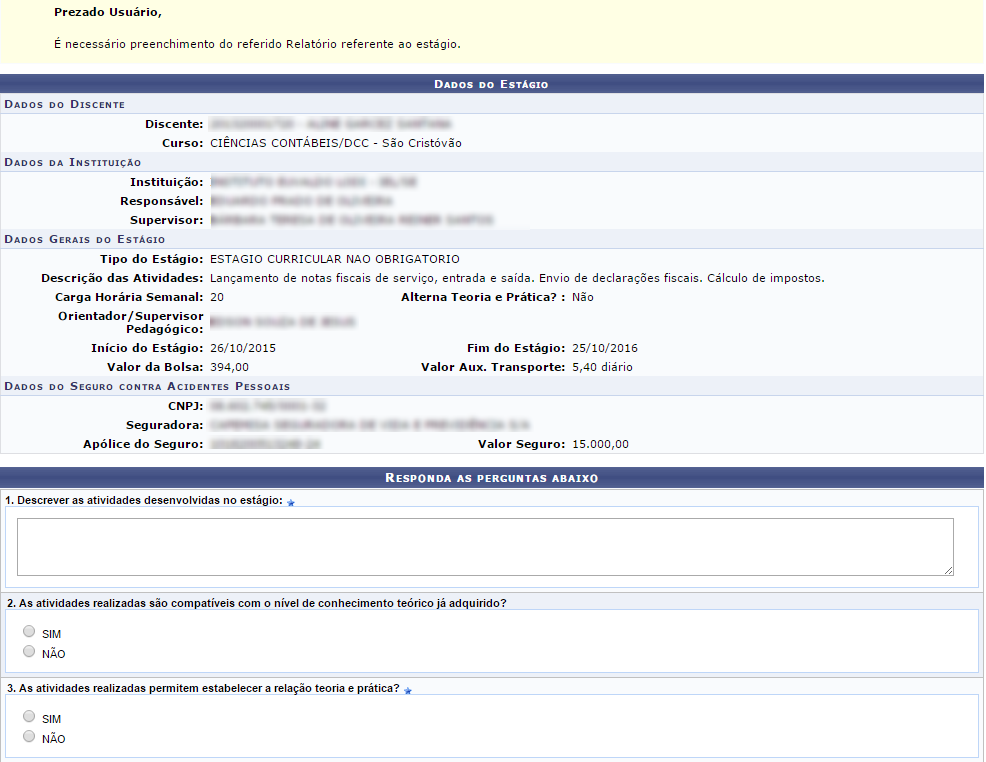Choose NÃO for question 3 teoria e prática

[x=29, y=736]
